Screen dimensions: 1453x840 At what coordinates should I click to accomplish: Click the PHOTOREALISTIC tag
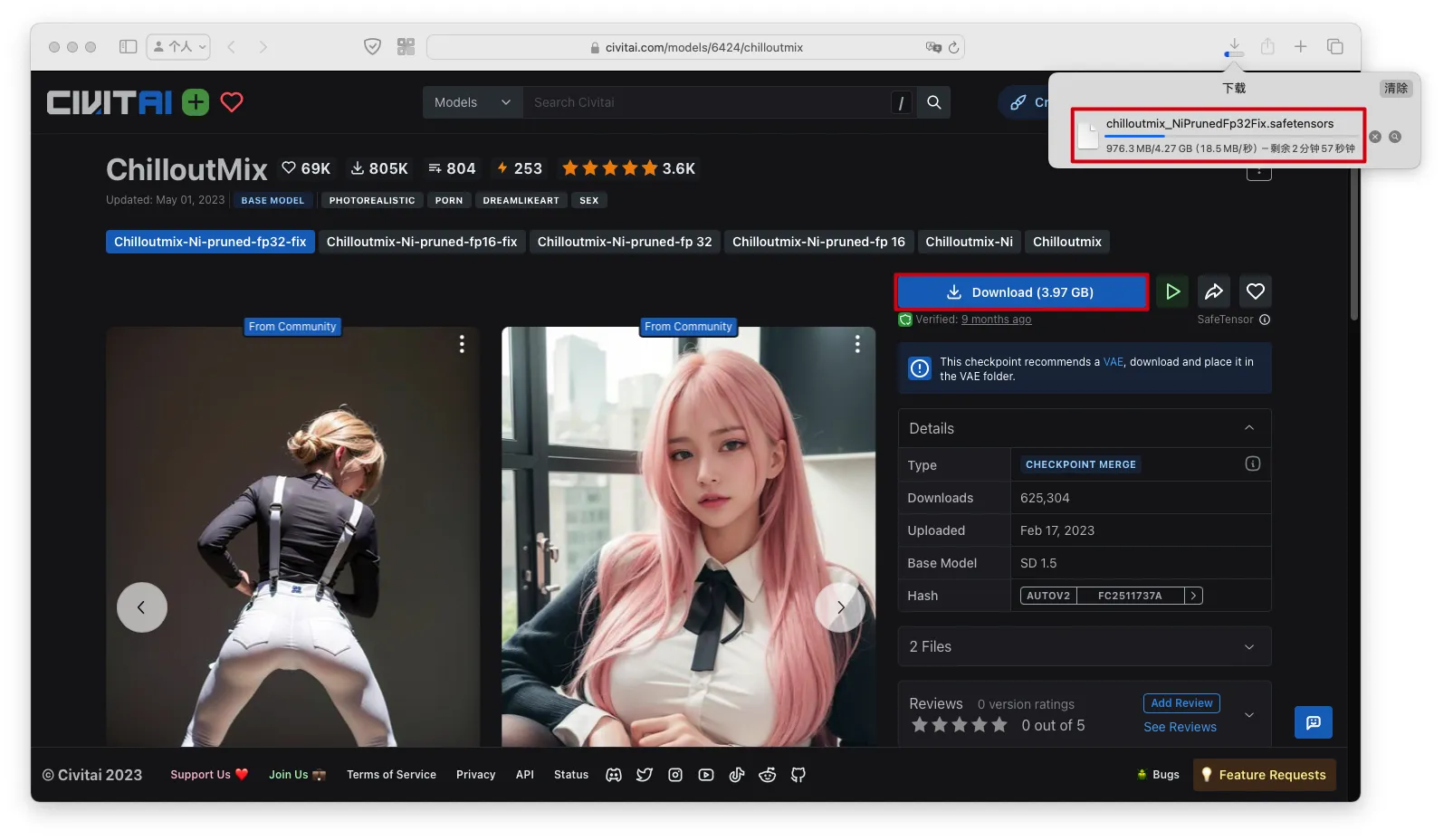click(x=372, y=200)
